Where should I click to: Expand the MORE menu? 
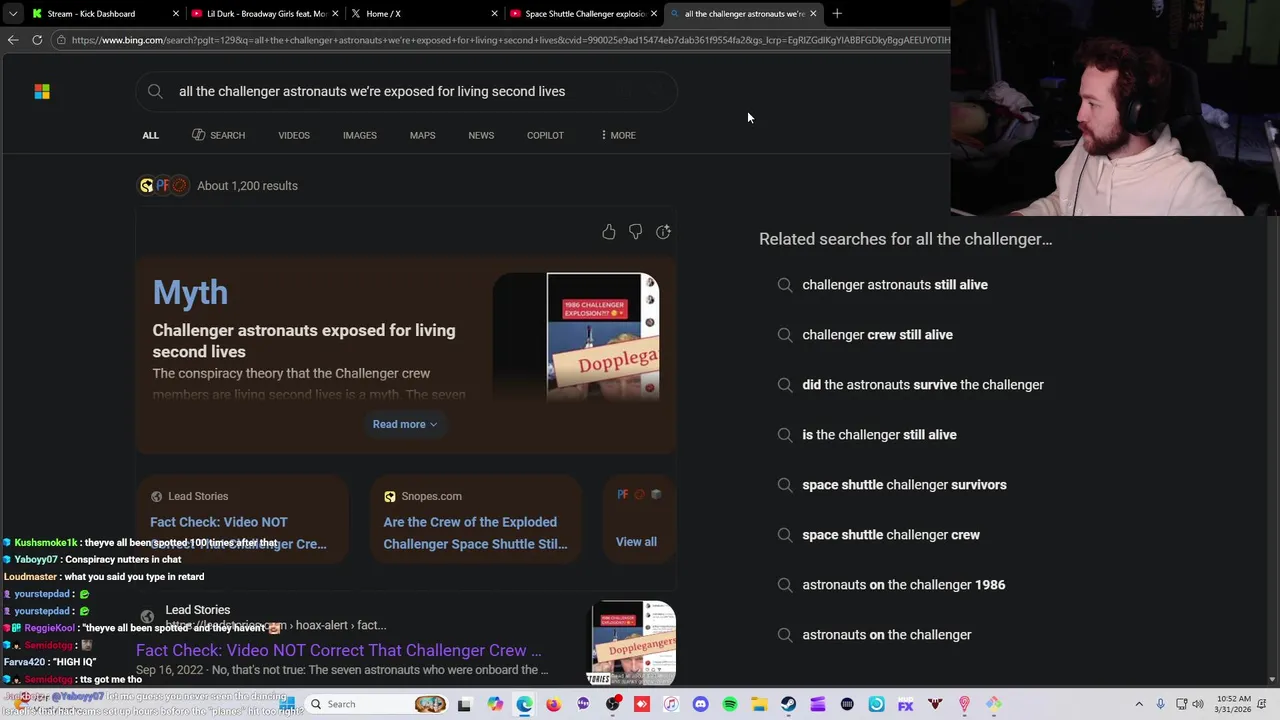pyautogui.click(x=617, y=135)
